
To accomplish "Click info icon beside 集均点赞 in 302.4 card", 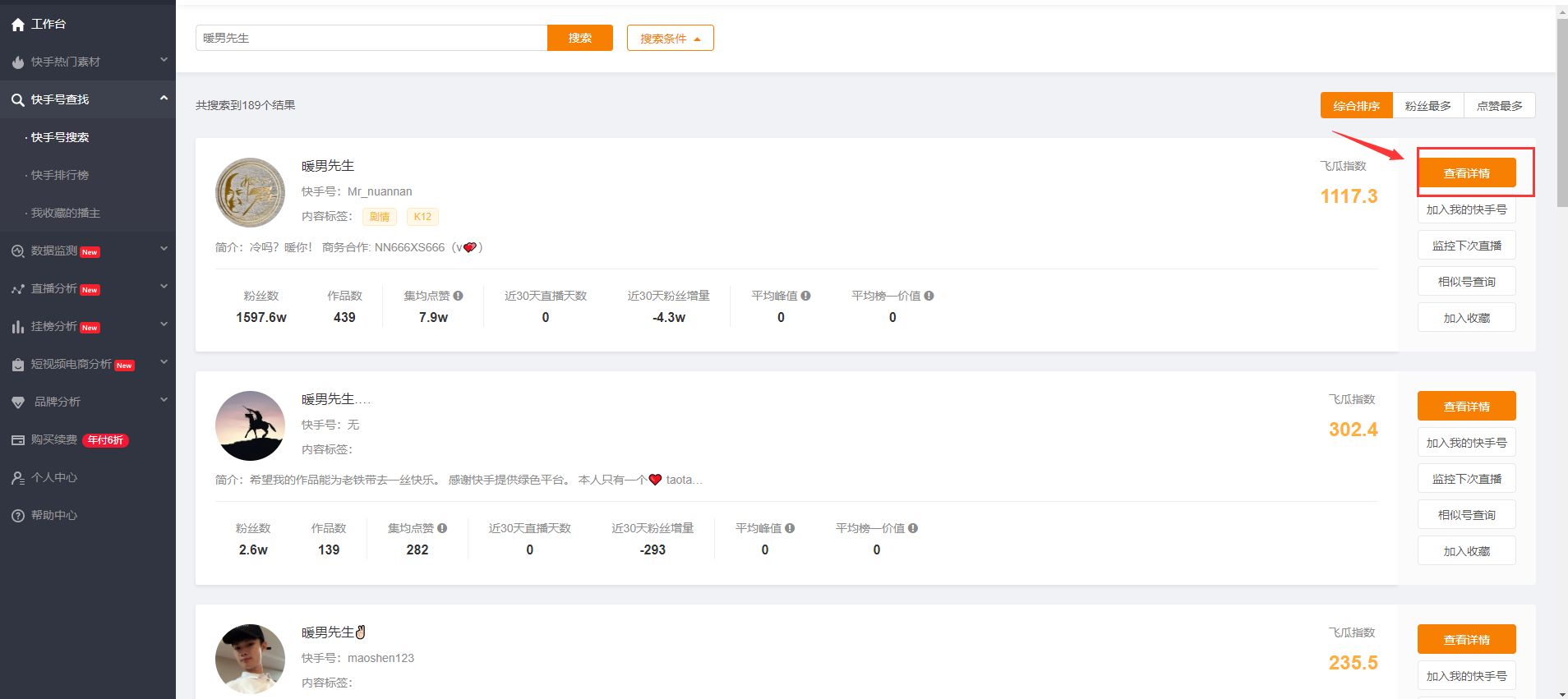I will click(442, 528).
